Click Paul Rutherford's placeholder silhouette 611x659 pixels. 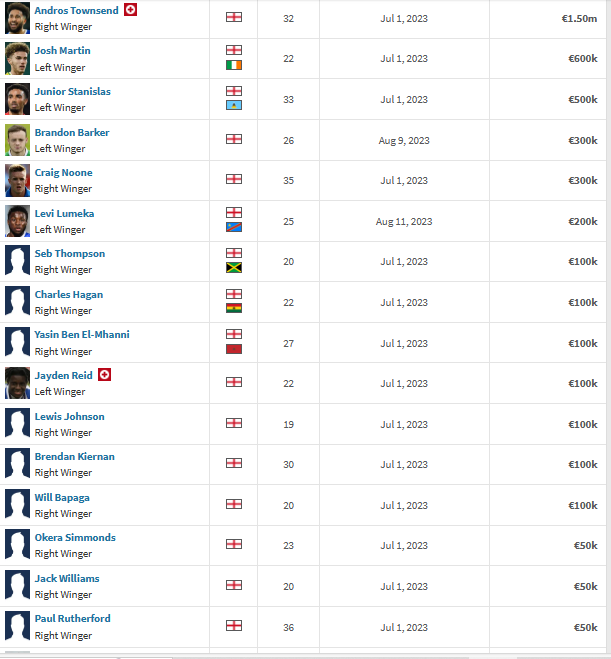tap(17, 626)
